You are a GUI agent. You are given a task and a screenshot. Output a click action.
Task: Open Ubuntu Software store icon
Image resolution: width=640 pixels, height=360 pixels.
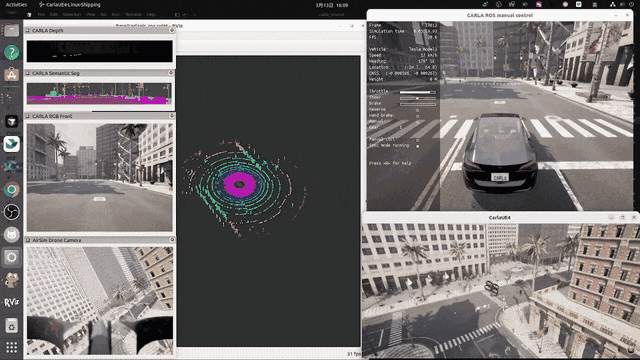click(x=11, y=75)
